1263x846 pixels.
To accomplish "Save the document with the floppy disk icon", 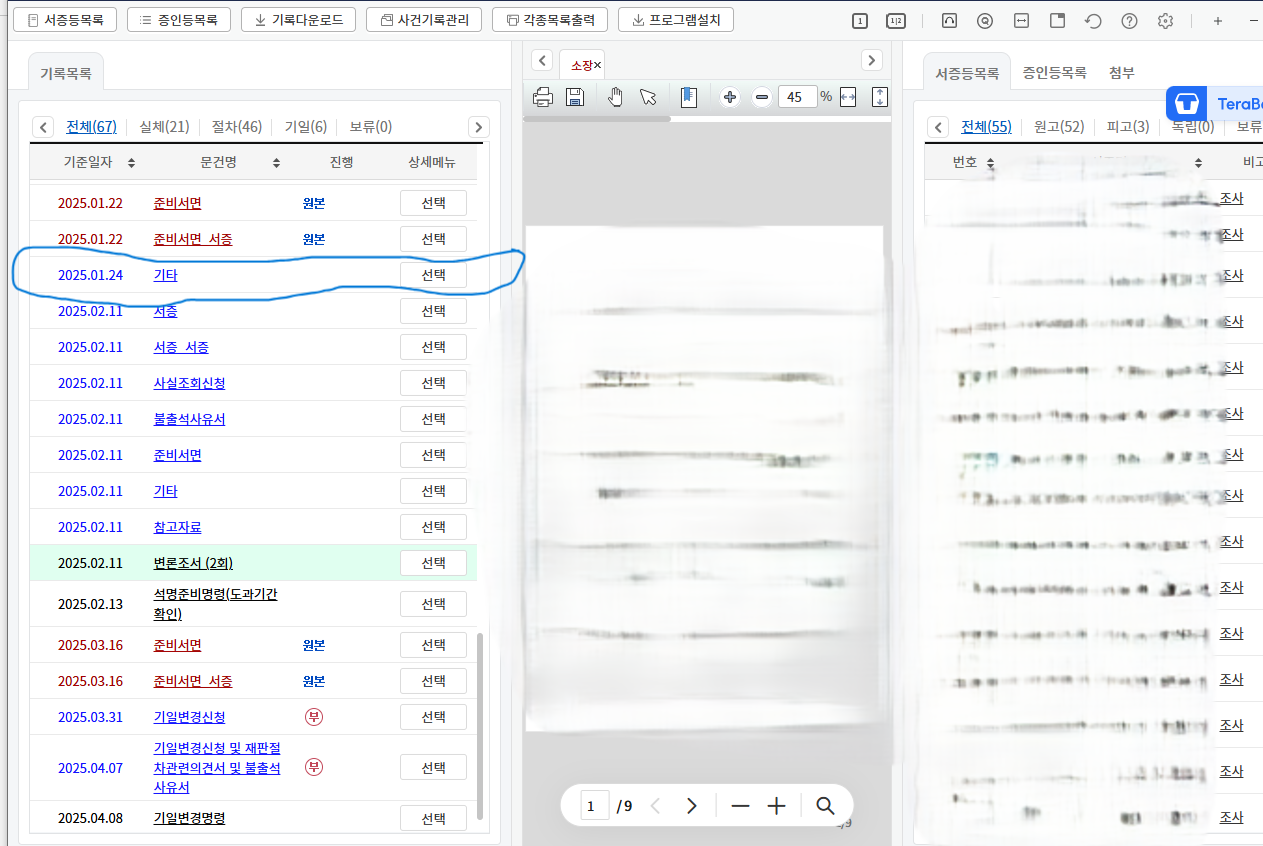I will click(575, 96).
